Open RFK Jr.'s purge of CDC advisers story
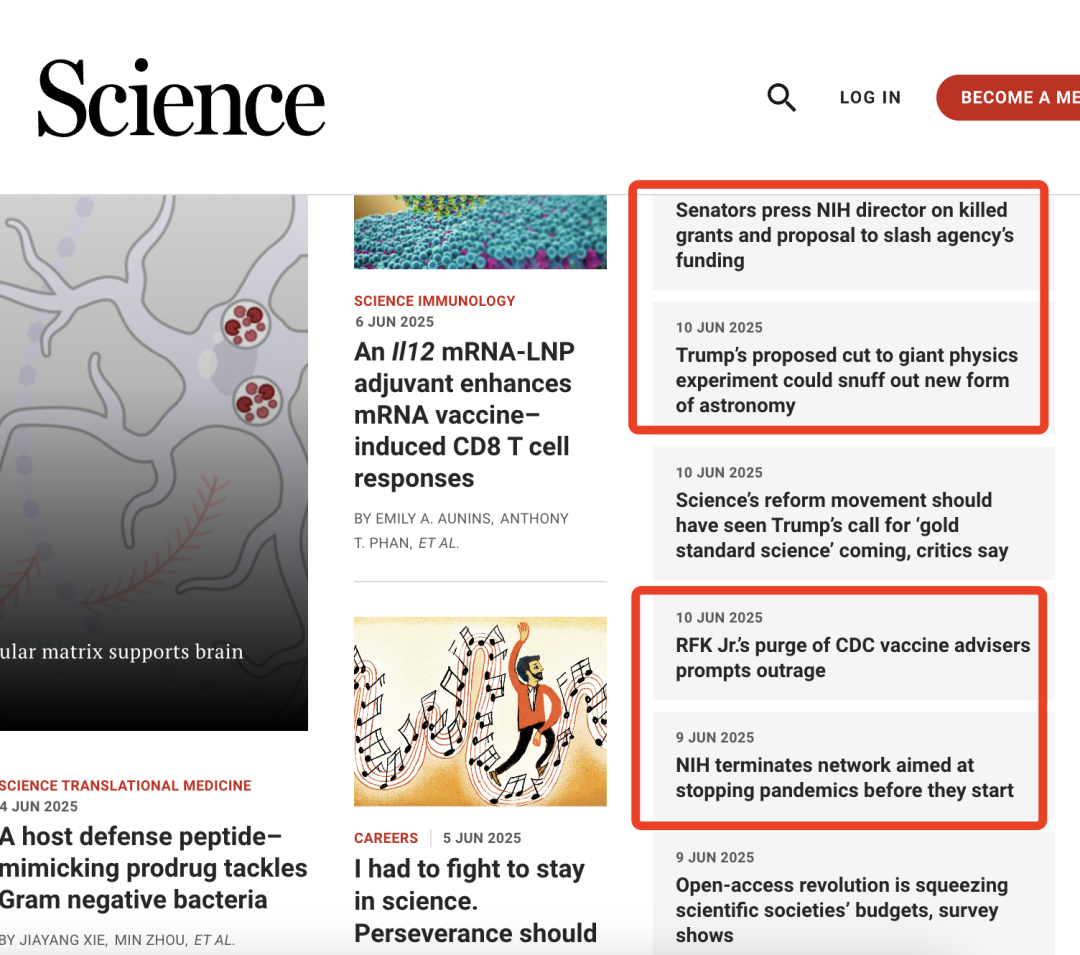The width and height of the screenshot is (1080, 955). [x=851, y=657]
